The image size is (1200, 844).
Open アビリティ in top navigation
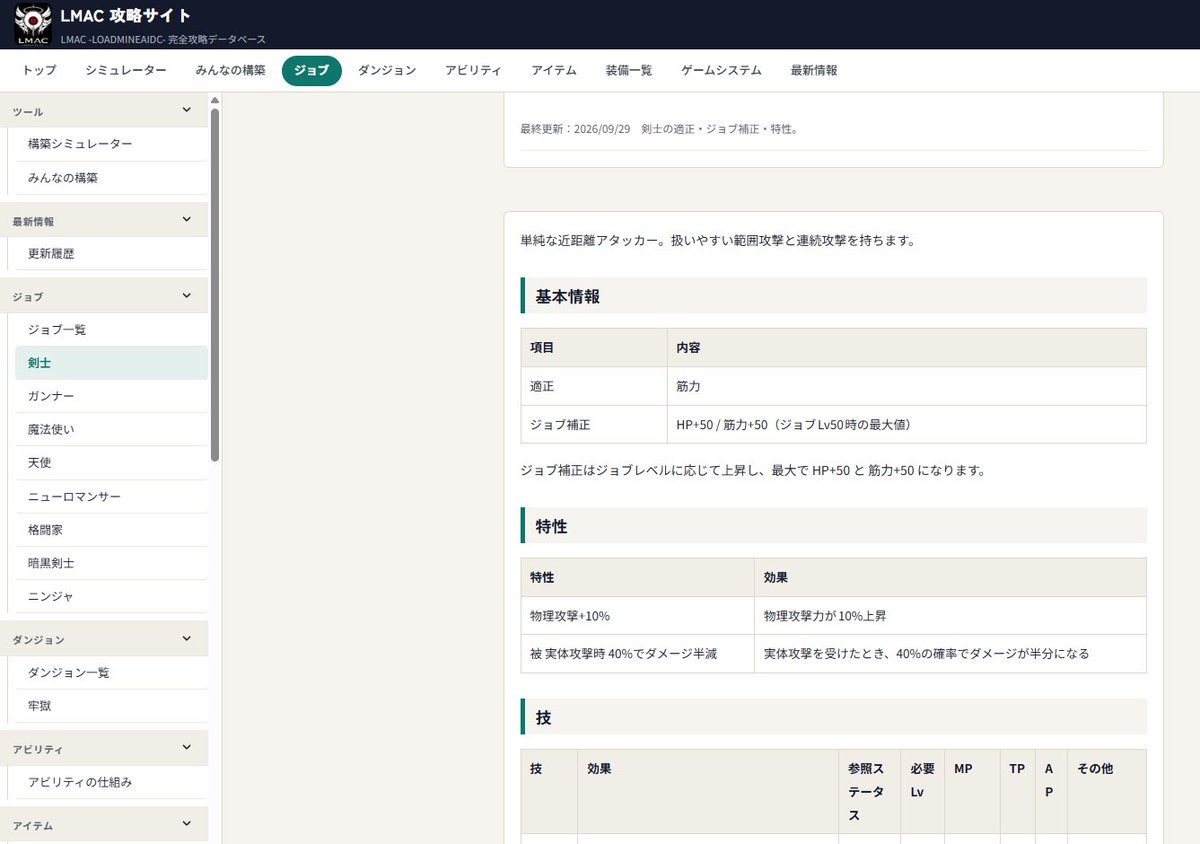[x=474, y=71]
